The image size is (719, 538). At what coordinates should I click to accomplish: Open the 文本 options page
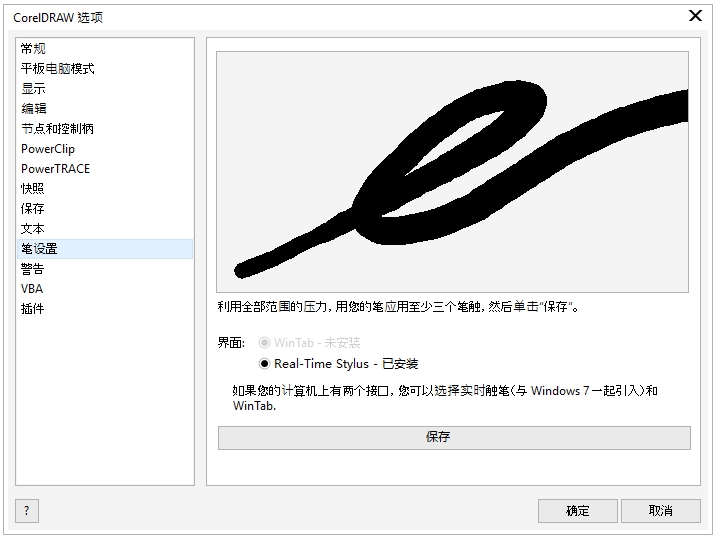[x=34, y=229]
